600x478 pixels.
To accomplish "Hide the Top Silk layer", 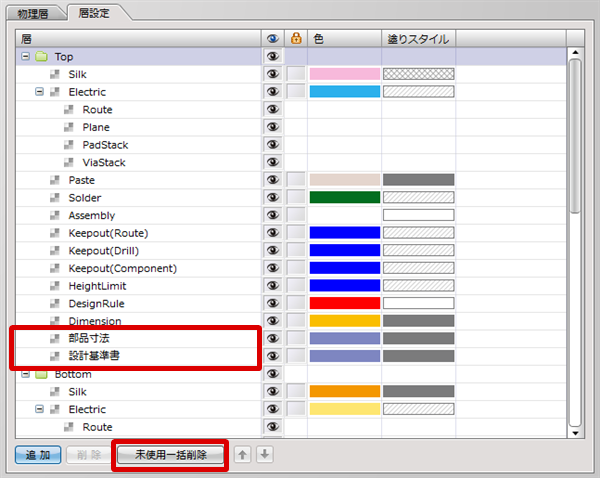I will pos(271,74).
